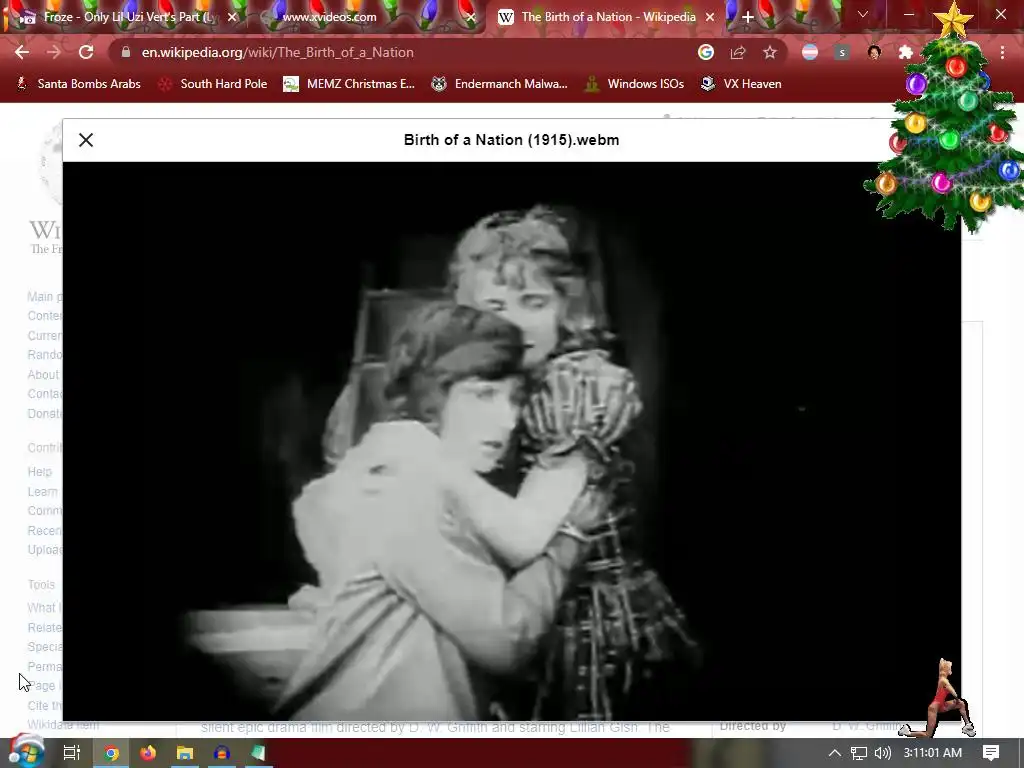Open Google icon in address bar

[x=705, y=52]
